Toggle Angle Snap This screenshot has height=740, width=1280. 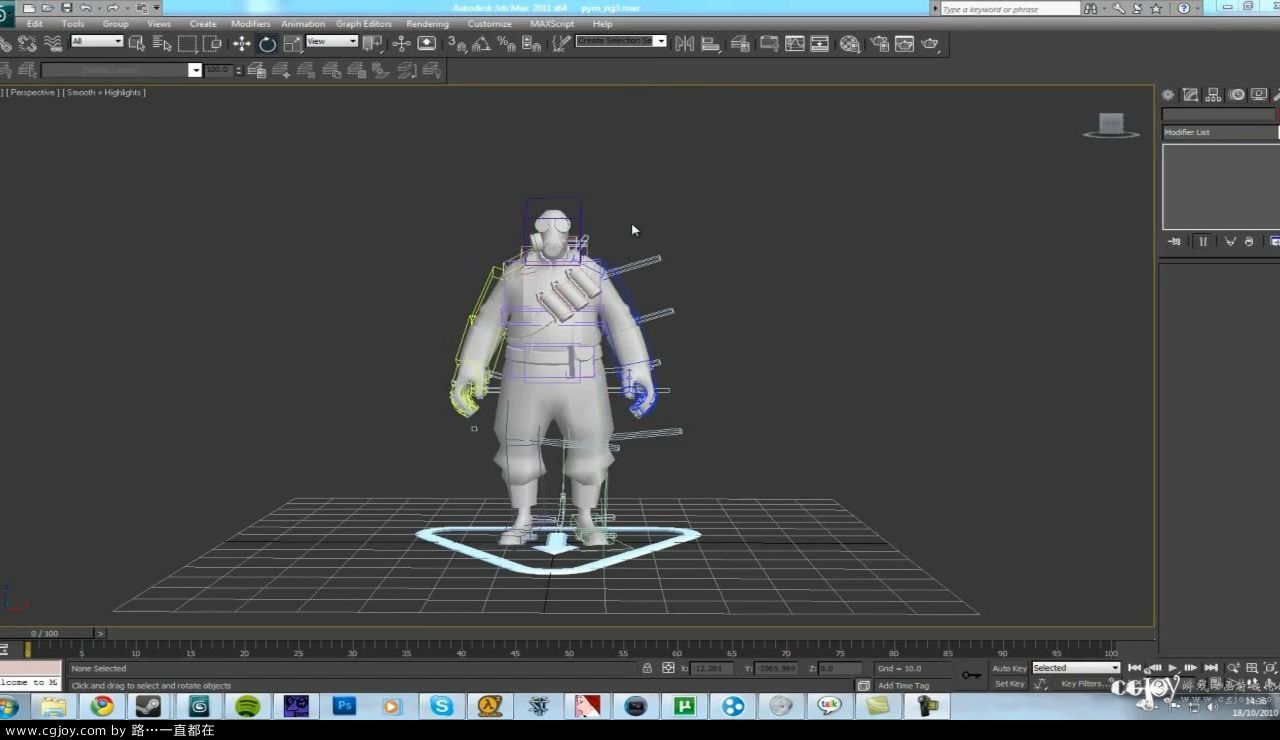pos(482,43)
